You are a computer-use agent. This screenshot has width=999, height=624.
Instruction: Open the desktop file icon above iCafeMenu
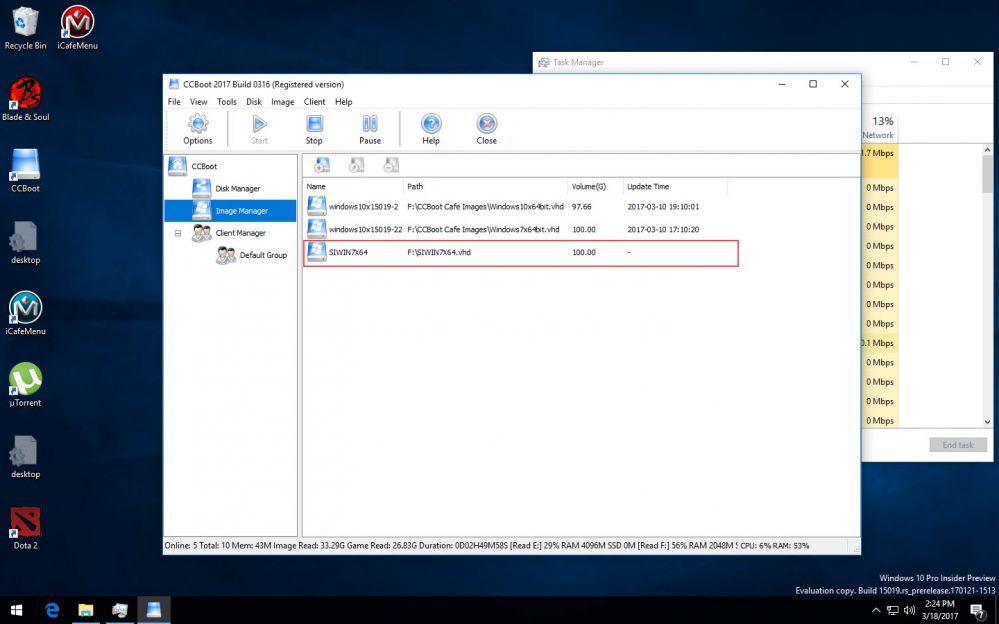(25, 242)
